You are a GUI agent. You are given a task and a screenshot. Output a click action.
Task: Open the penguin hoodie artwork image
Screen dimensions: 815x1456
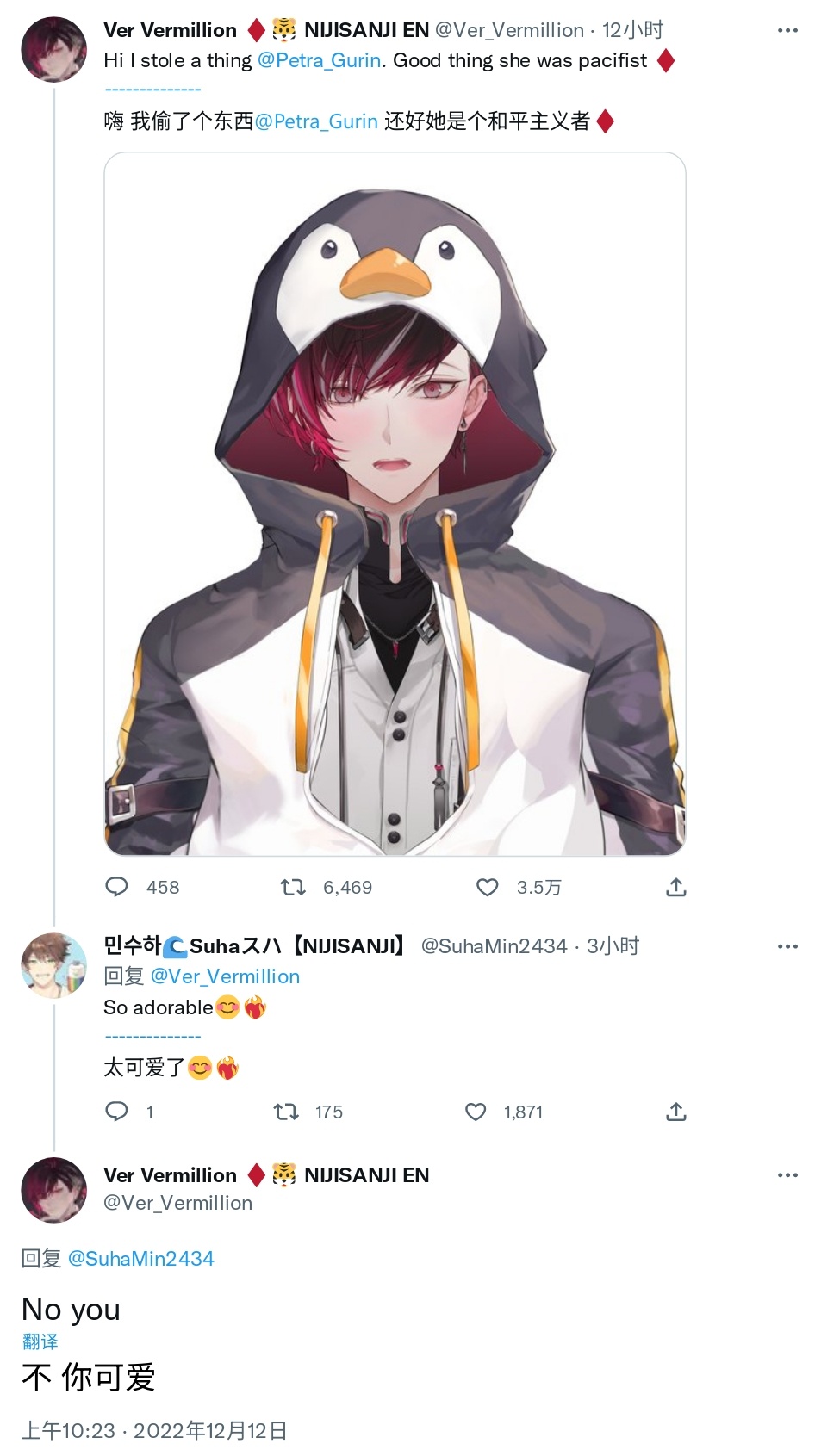(x=395, y=504)
